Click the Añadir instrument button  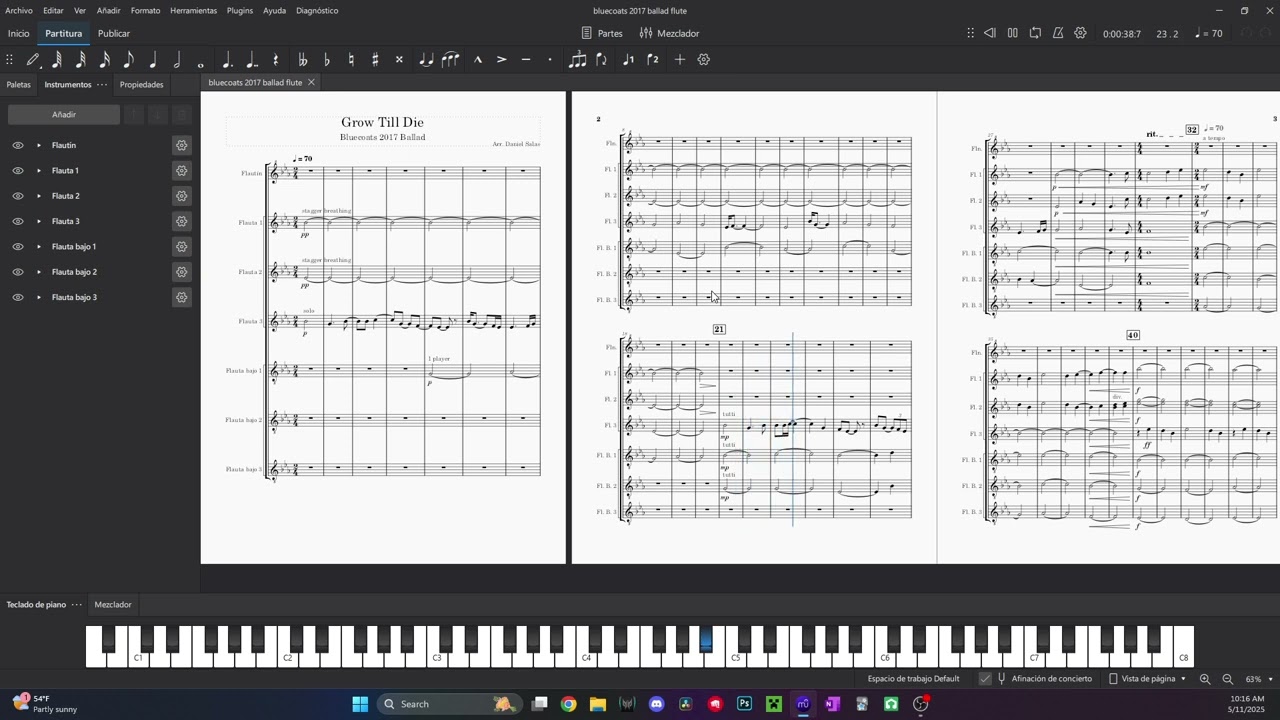tap(64, 115)
